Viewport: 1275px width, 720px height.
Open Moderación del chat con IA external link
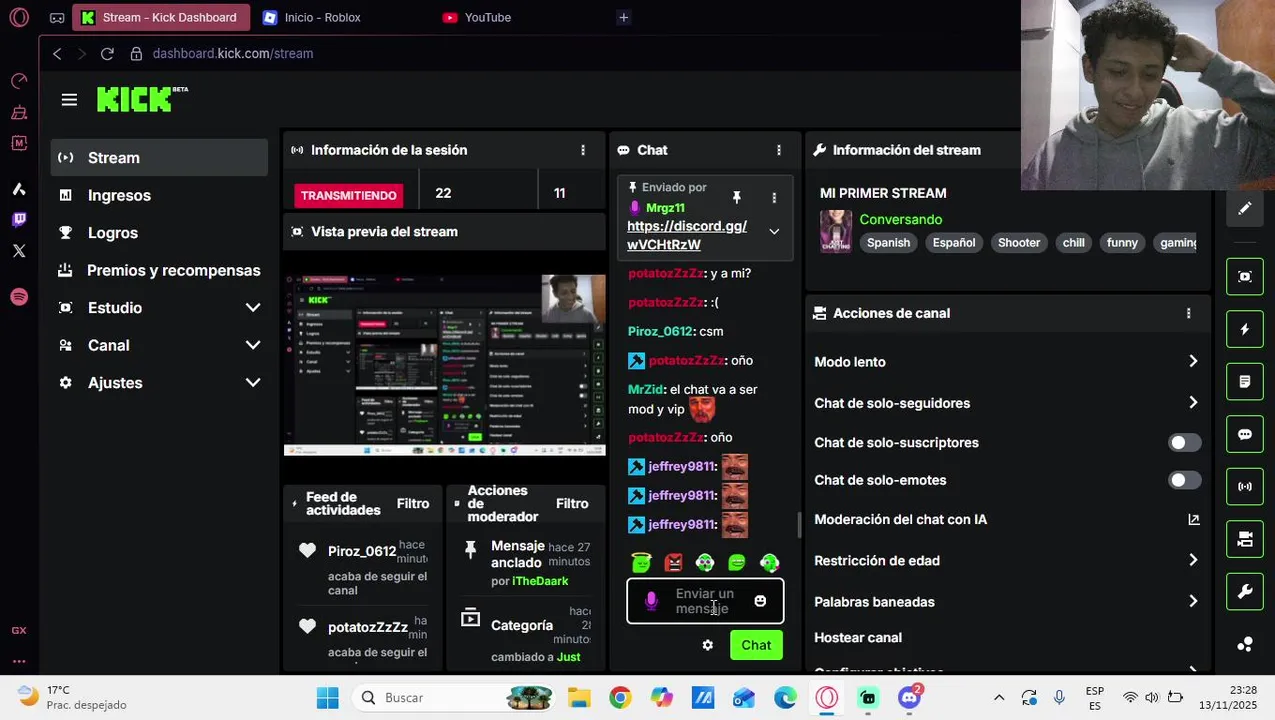pyautogui.click(x=1193, y=519)
